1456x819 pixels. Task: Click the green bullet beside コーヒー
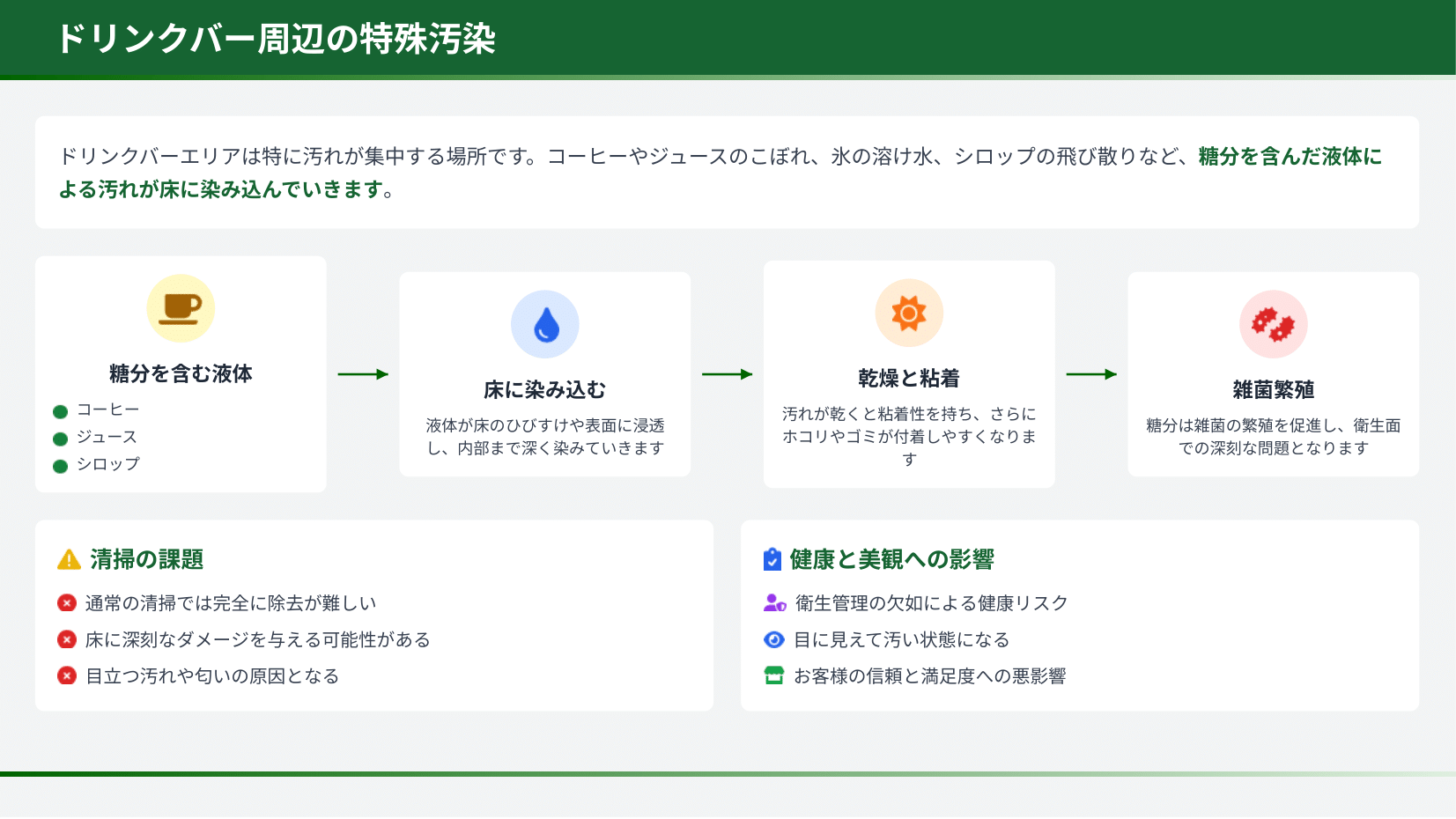[61, 411]
